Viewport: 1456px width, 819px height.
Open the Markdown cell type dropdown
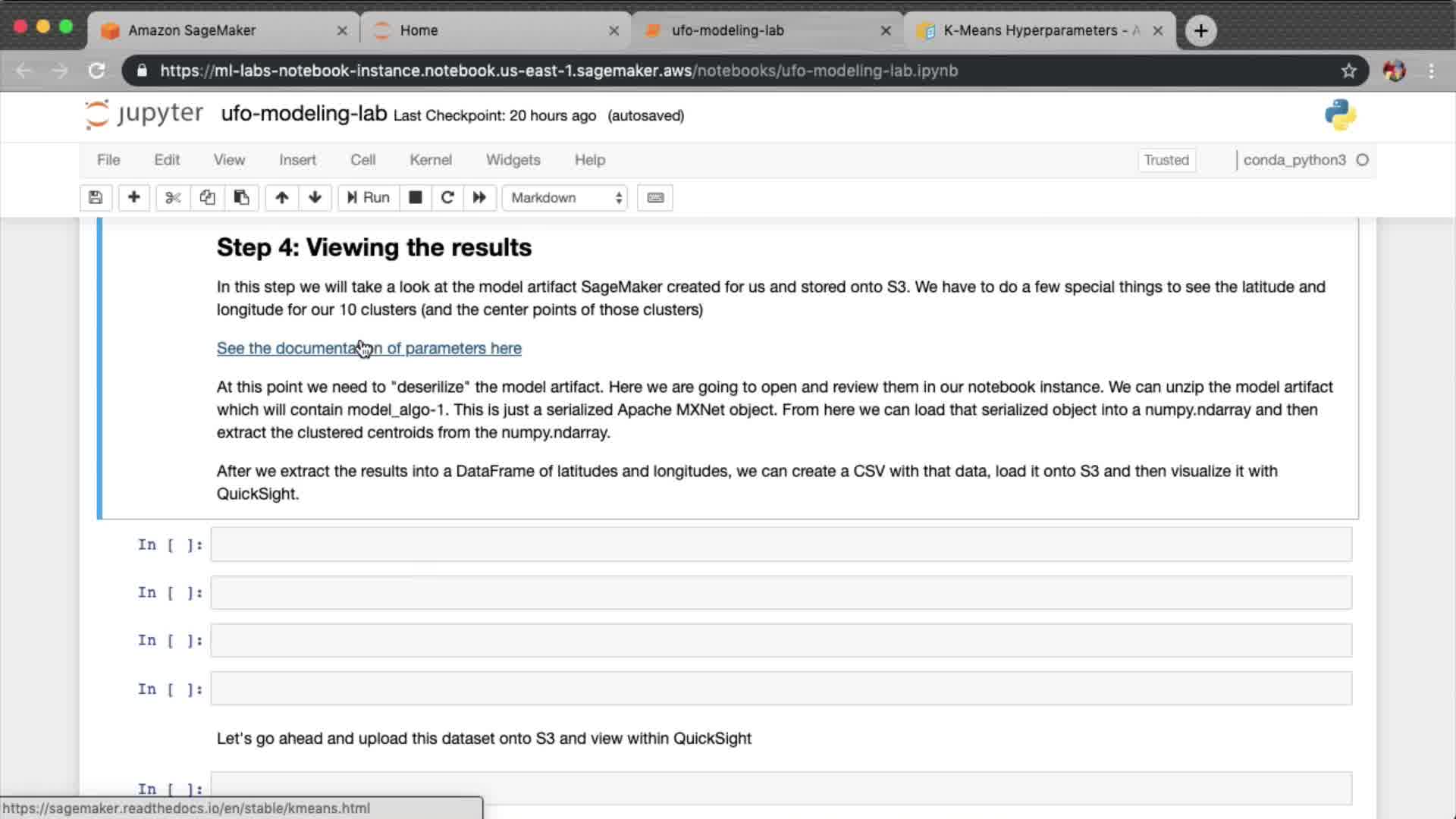coord(565,198)
